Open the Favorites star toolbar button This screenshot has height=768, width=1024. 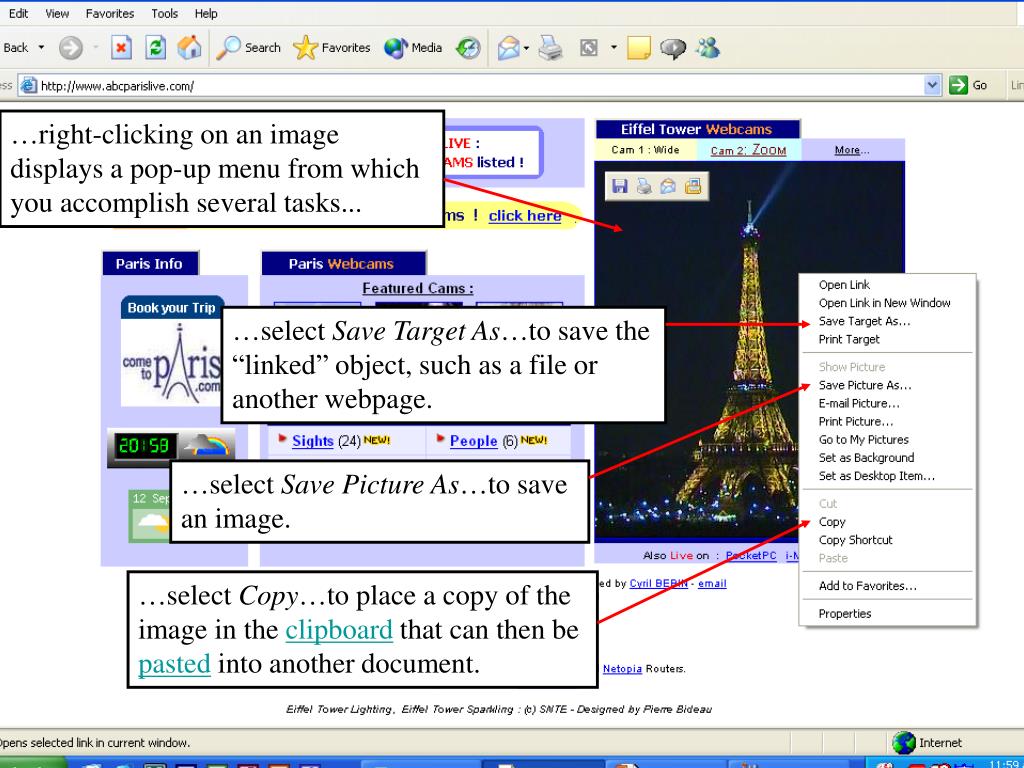(332, 48)
